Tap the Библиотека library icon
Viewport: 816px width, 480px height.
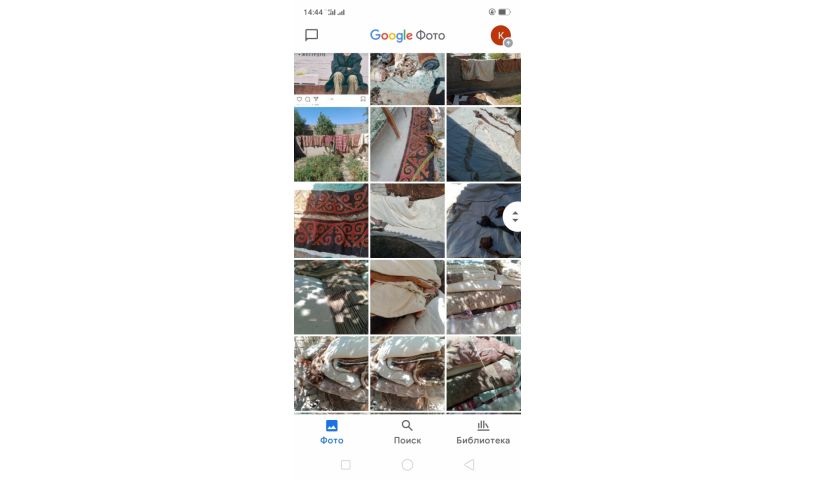point(483,425)
